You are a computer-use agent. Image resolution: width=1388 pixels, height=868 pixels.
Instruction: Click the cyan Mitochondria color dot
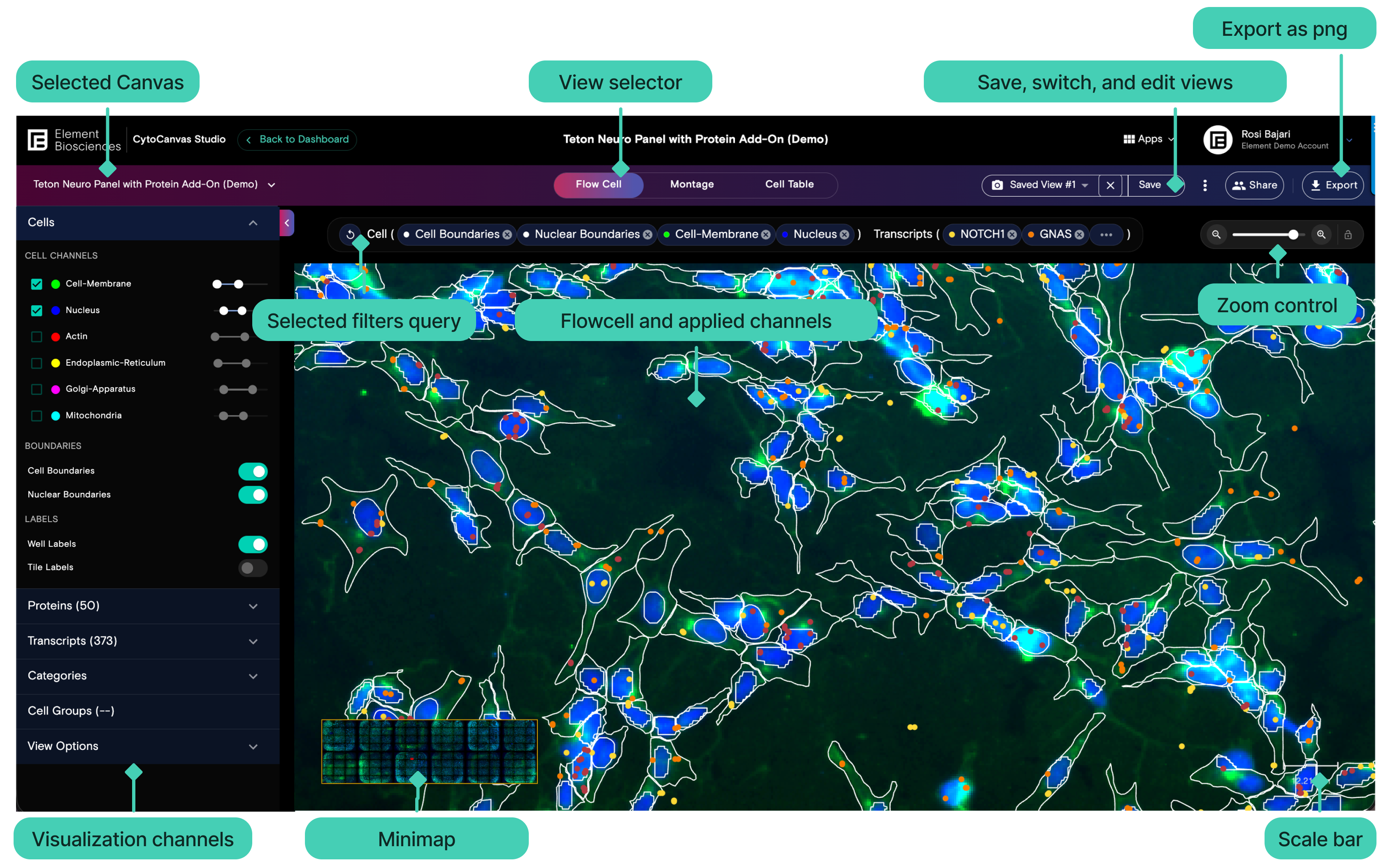pyautogui.click(x=56, y=416)
